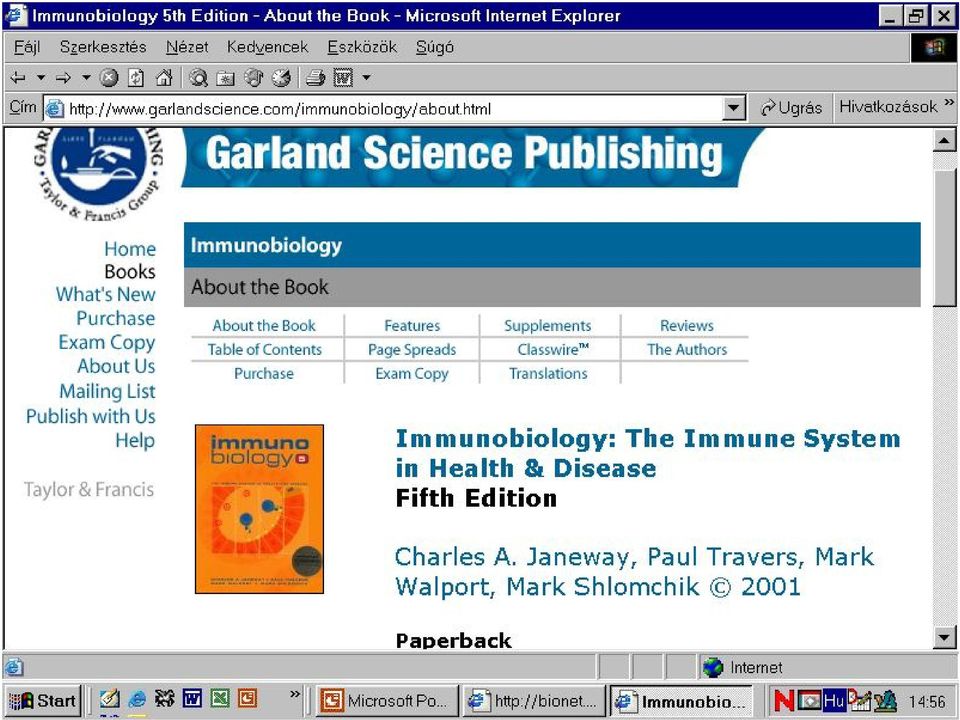Click the page icon in address bar
Screen dimensions: 960x720
tap(54, 109)
